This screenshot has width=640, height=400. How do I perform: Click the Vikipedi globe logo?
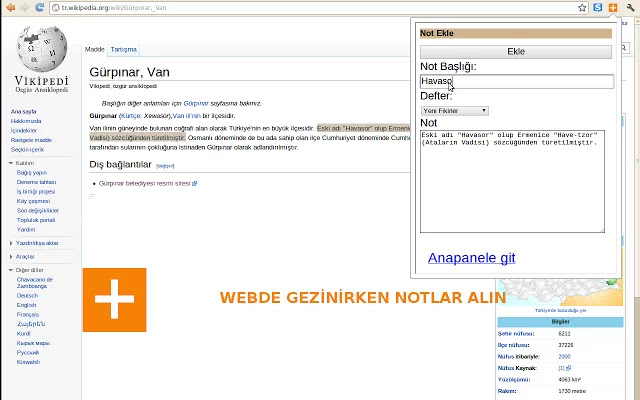[42, 49]
